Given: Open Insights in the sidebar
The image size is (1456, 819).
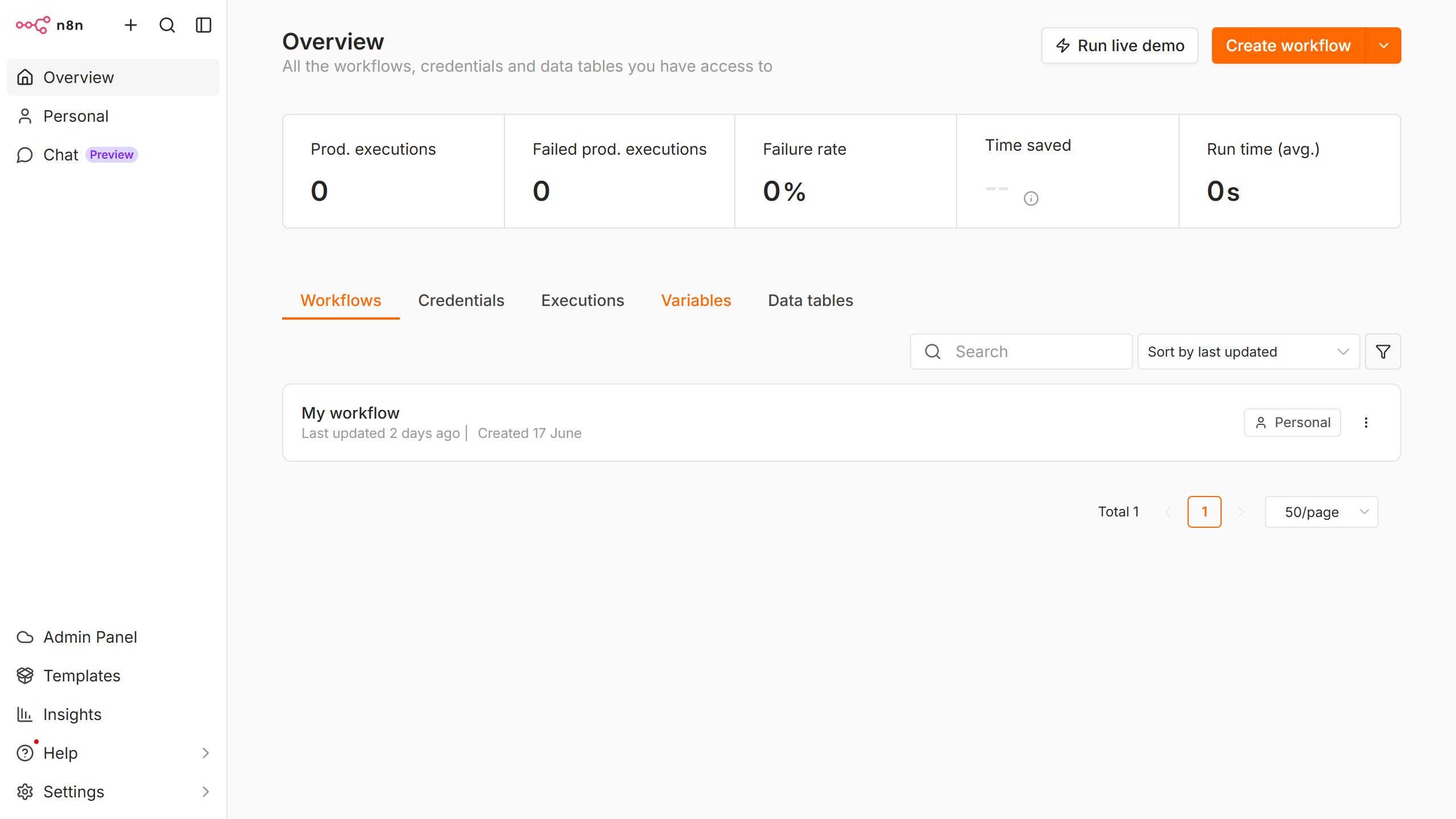Looking at the screenshot, I should pyautogui.click(x=113, y=714).
